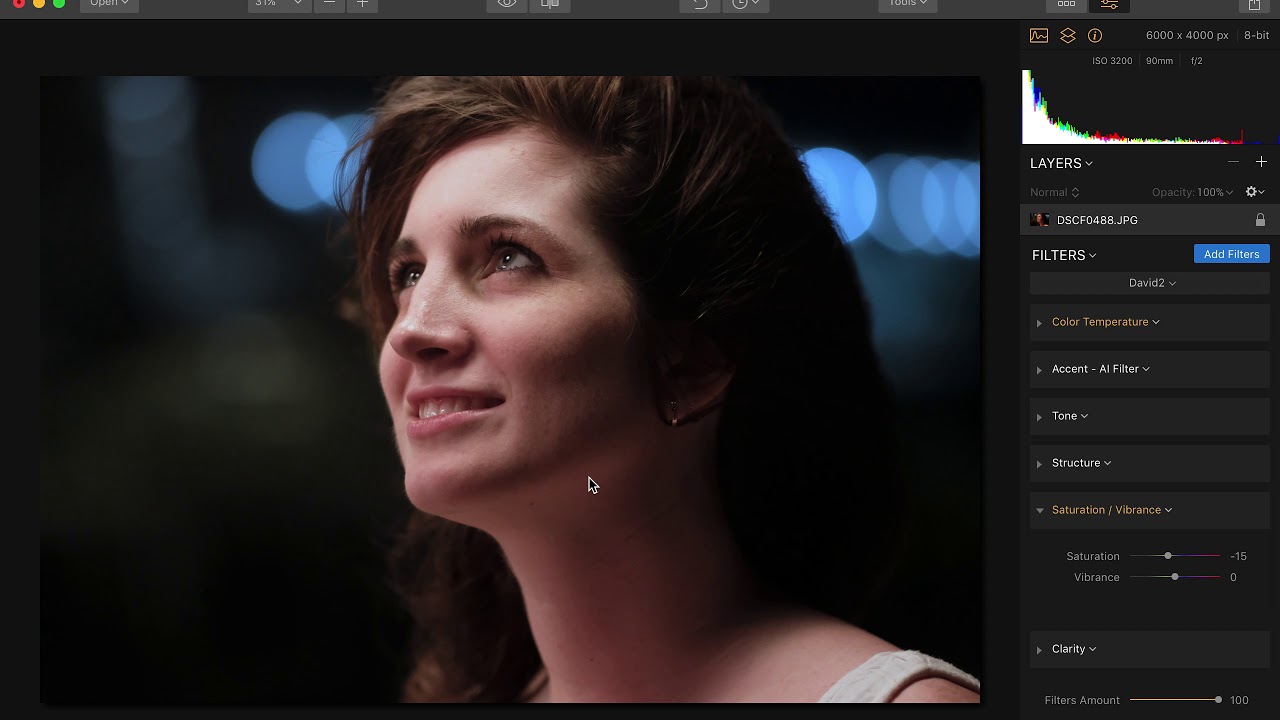1280x720 pixels.
Task: Show image info with the info icon
Action: [1095, 35]
